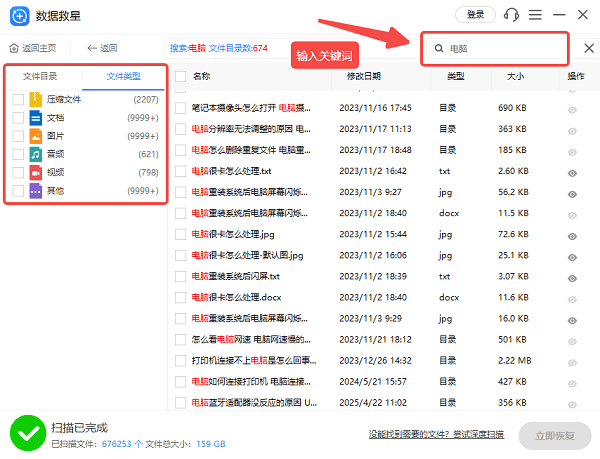Preview 电脑很卡怎么处理.txt with its eye icon
This screenshot has height=459, width=600.
coord(573,172)
